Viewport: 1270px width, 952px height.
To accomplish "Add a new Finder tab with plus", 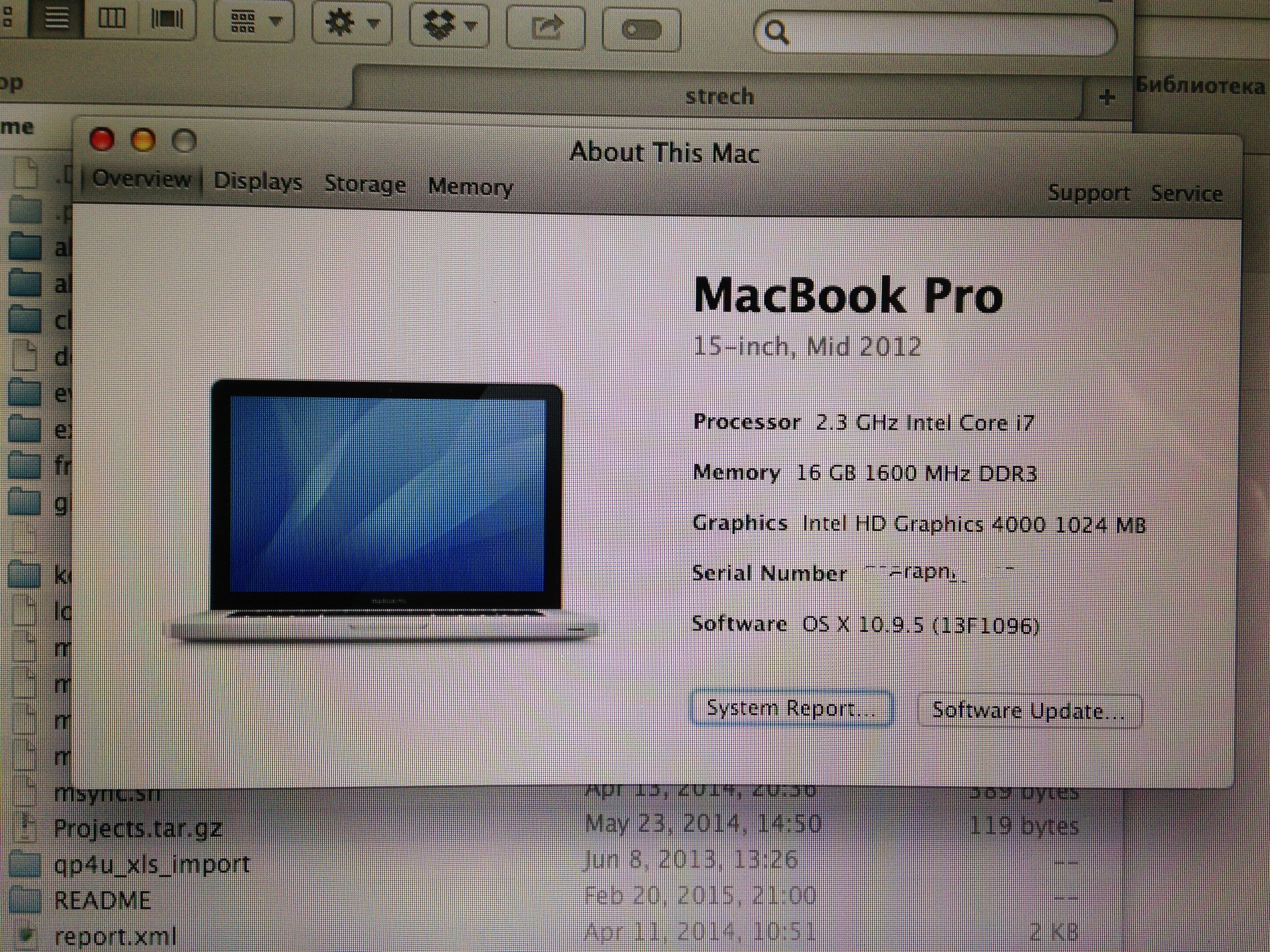I will (x=1107, y=98).
